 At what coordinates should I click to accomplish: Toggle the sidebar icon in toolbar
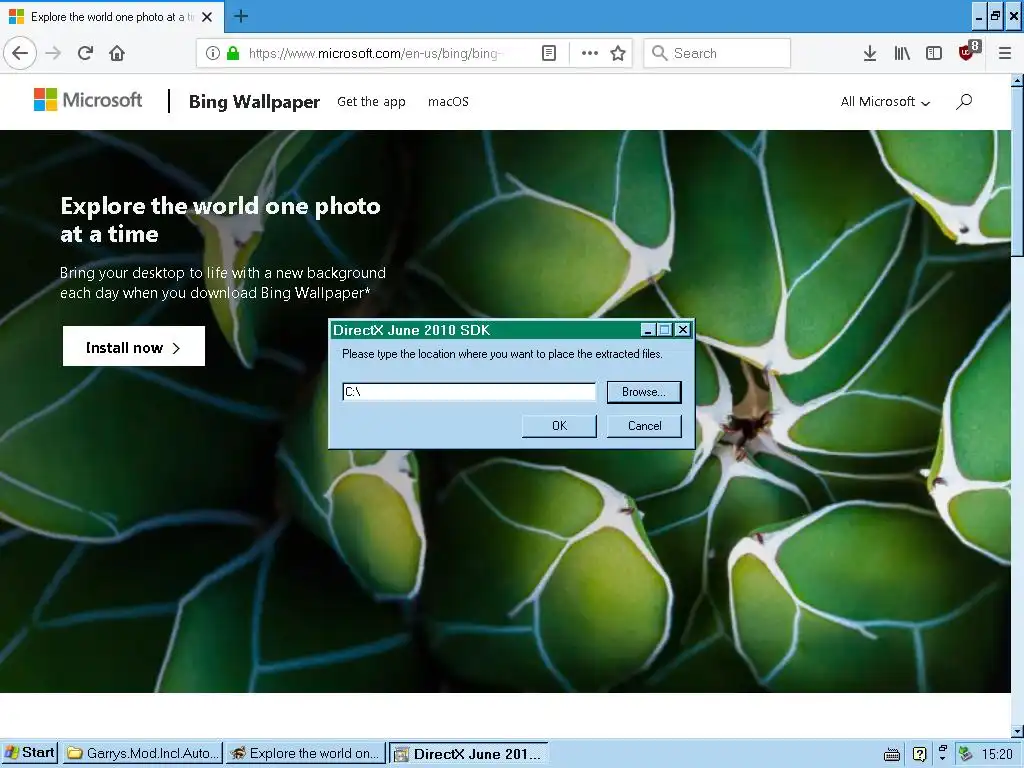tap(934, 53)
